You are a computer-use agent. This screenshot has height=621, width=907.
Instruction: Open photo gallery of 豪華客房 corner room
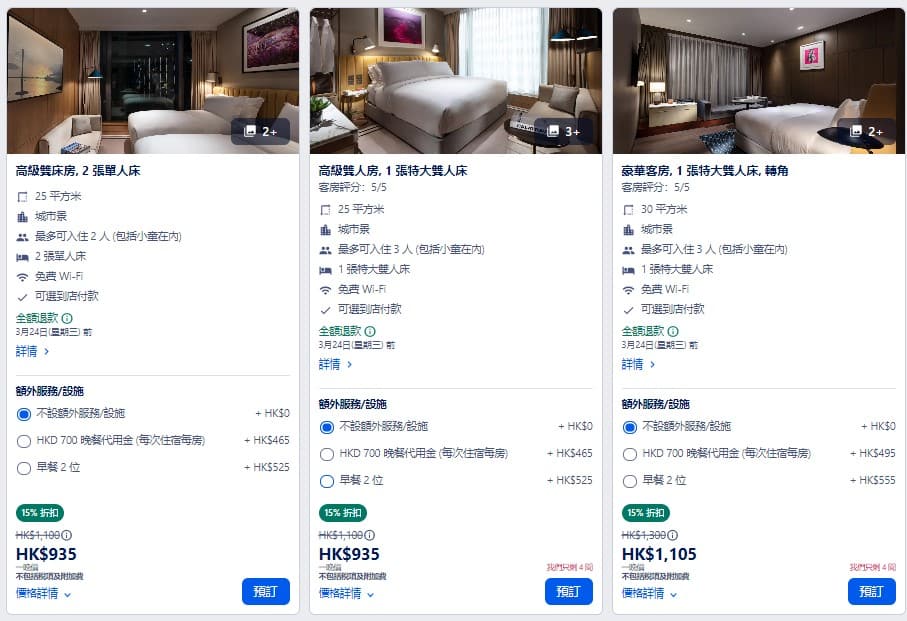[x=866, y=131]
